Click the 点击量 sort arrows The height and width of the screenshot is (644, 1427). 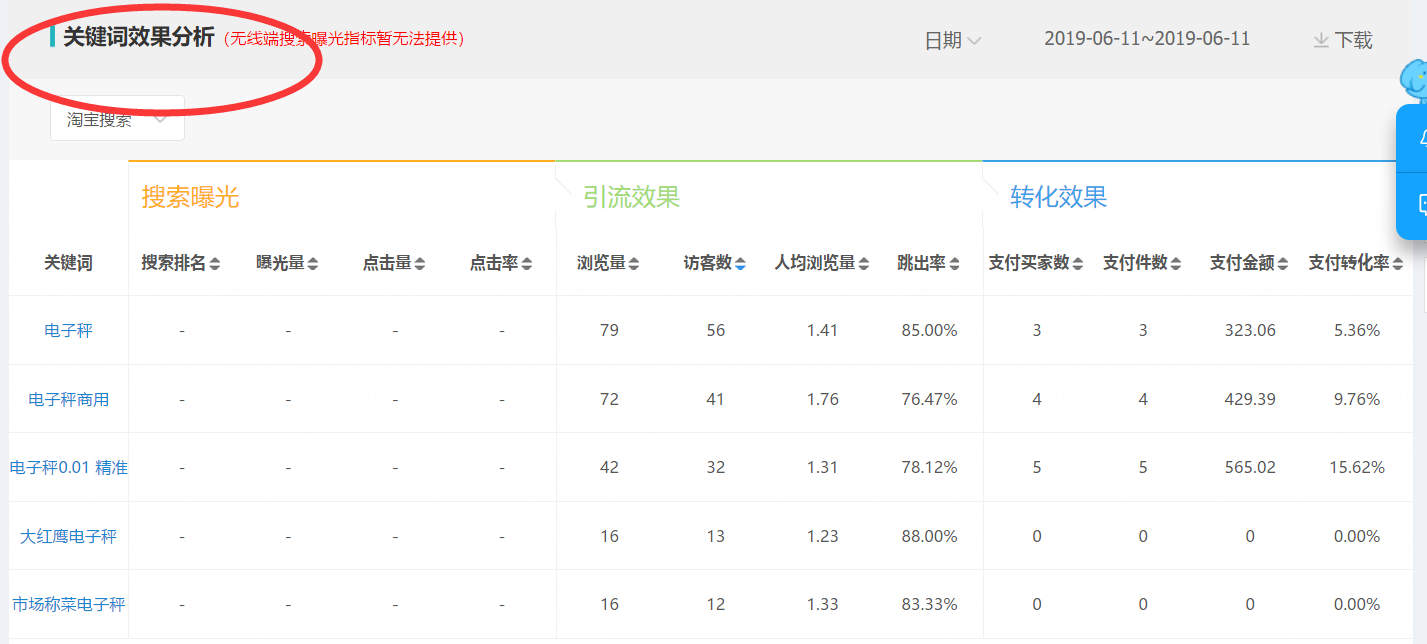coord(420,264)
